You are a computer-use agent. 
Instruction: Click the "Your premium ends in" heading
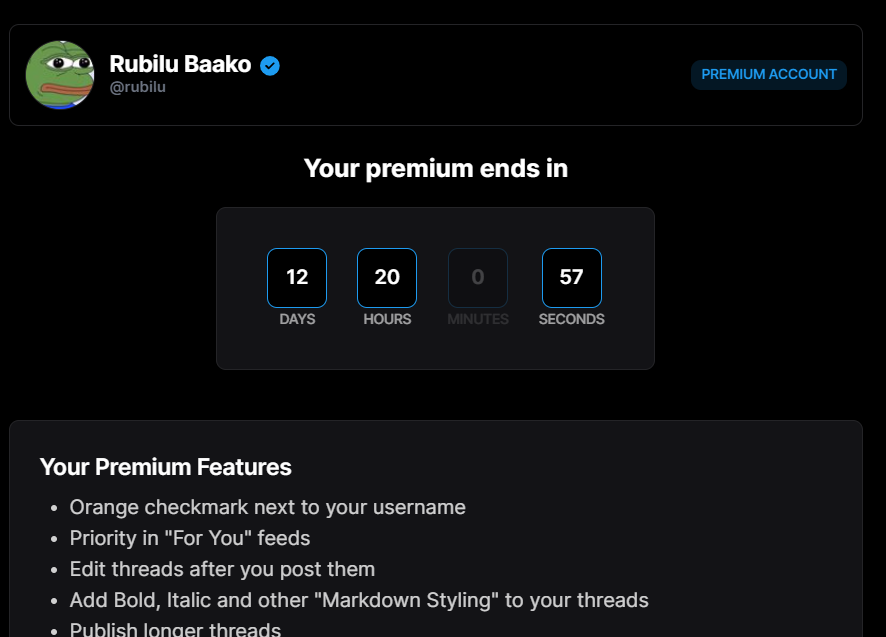[436, 168]
